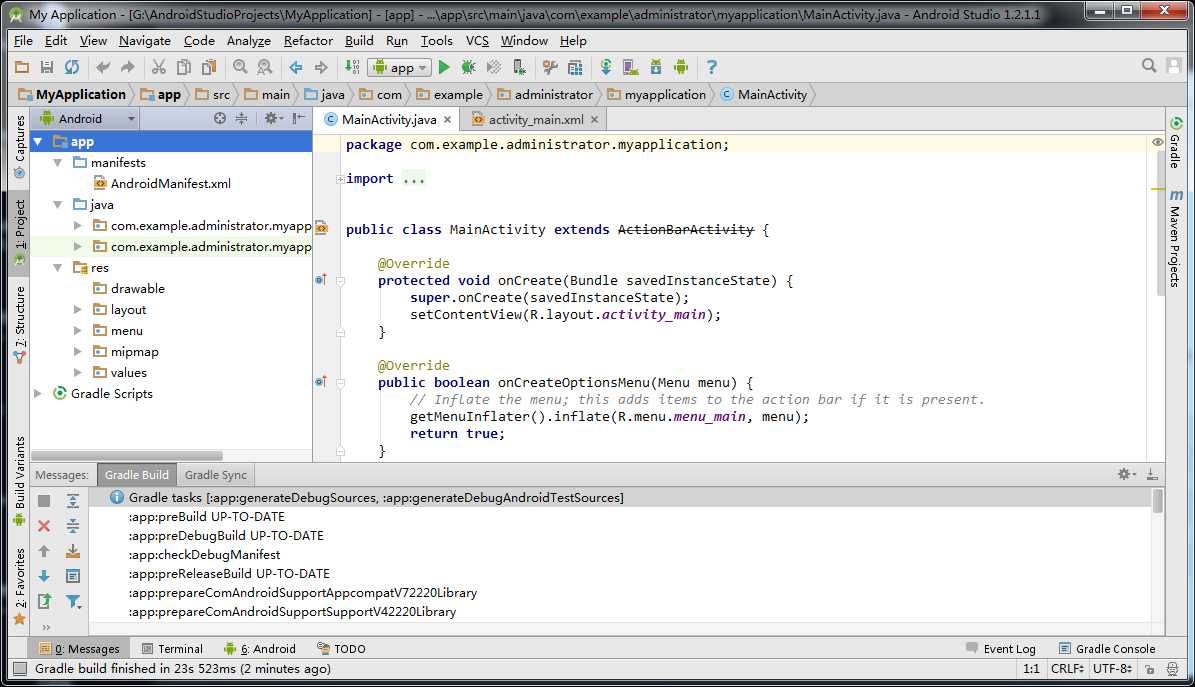Open the Android project view dropdown
Viewport: 1195px width, 687px height.
click(x=88, y=118)
